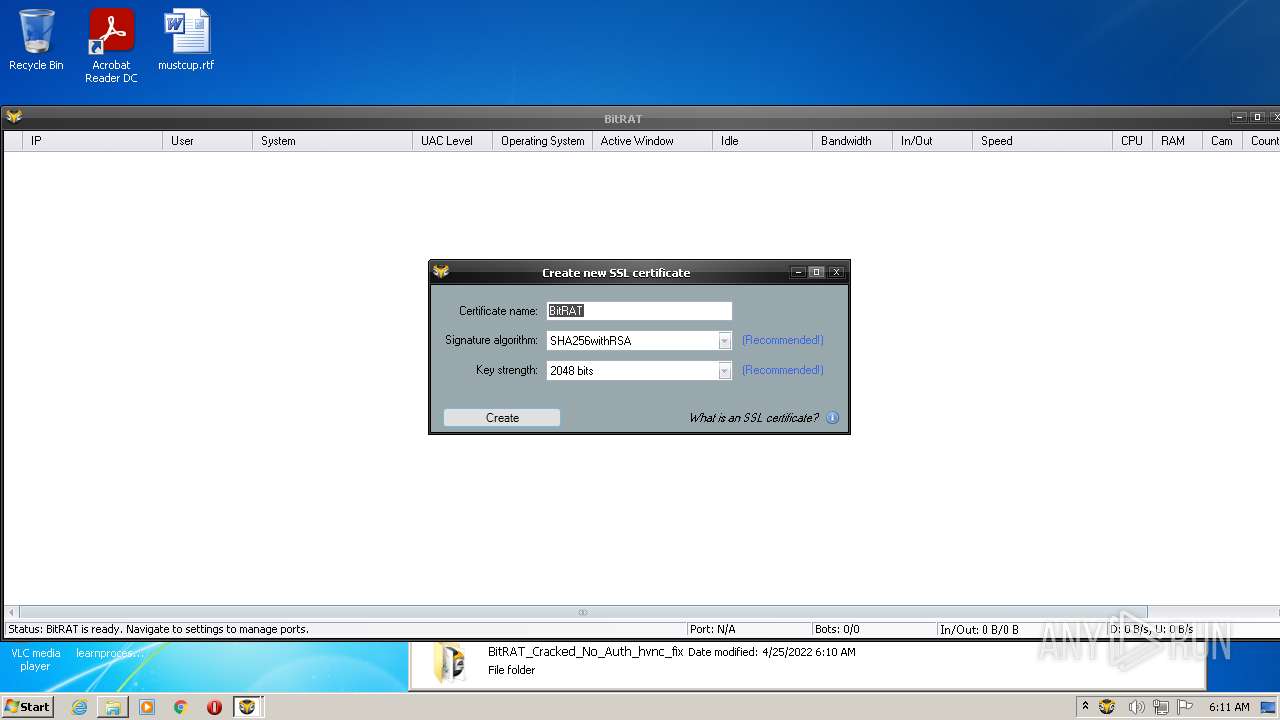
Task: Click the BitRAT_Cracked_No_Auth_hvnc_fix folder name
Action: click(585, 652)
